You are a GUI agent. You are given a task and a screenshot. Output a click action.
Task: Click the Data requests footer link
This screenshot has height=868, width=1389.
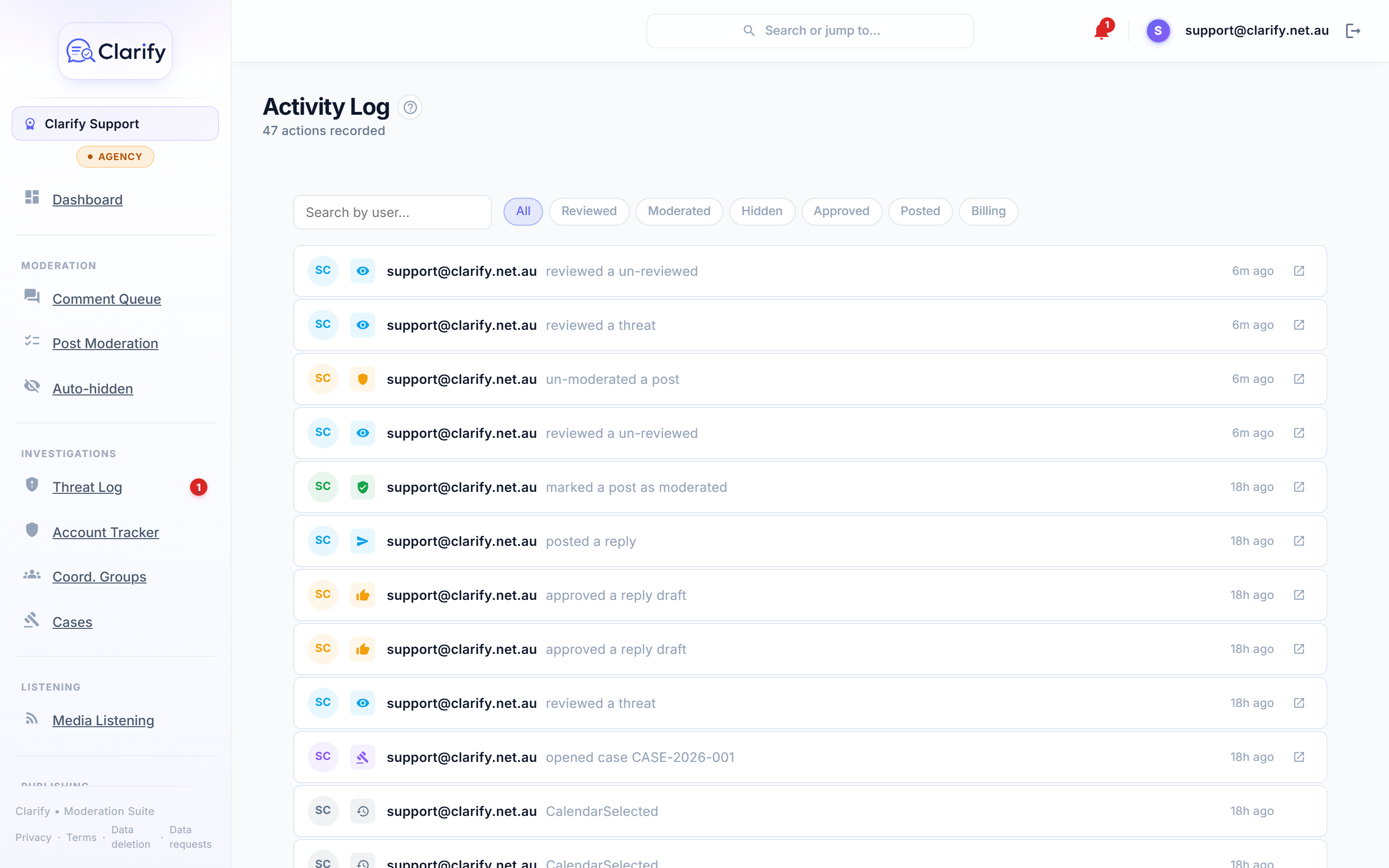[x=191, y=837]
